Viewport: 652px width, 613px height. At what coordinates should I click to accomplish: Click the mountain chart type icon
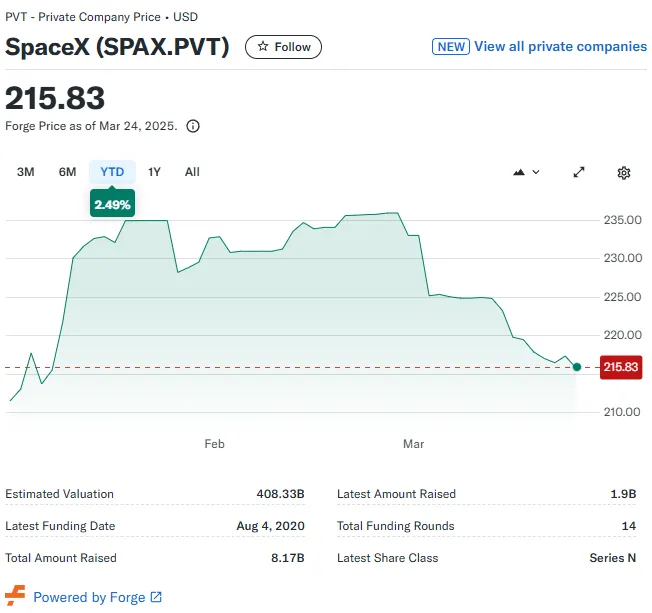coord(519,172)
